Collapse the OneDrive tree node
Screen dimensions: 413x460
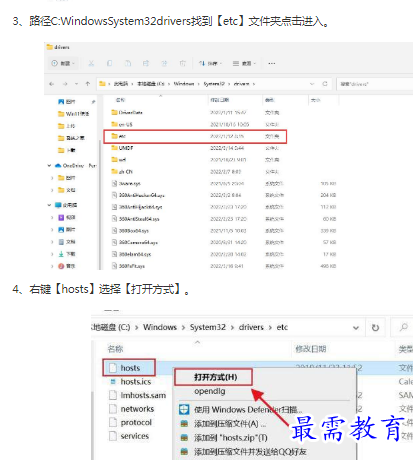(x=49, y=165)
